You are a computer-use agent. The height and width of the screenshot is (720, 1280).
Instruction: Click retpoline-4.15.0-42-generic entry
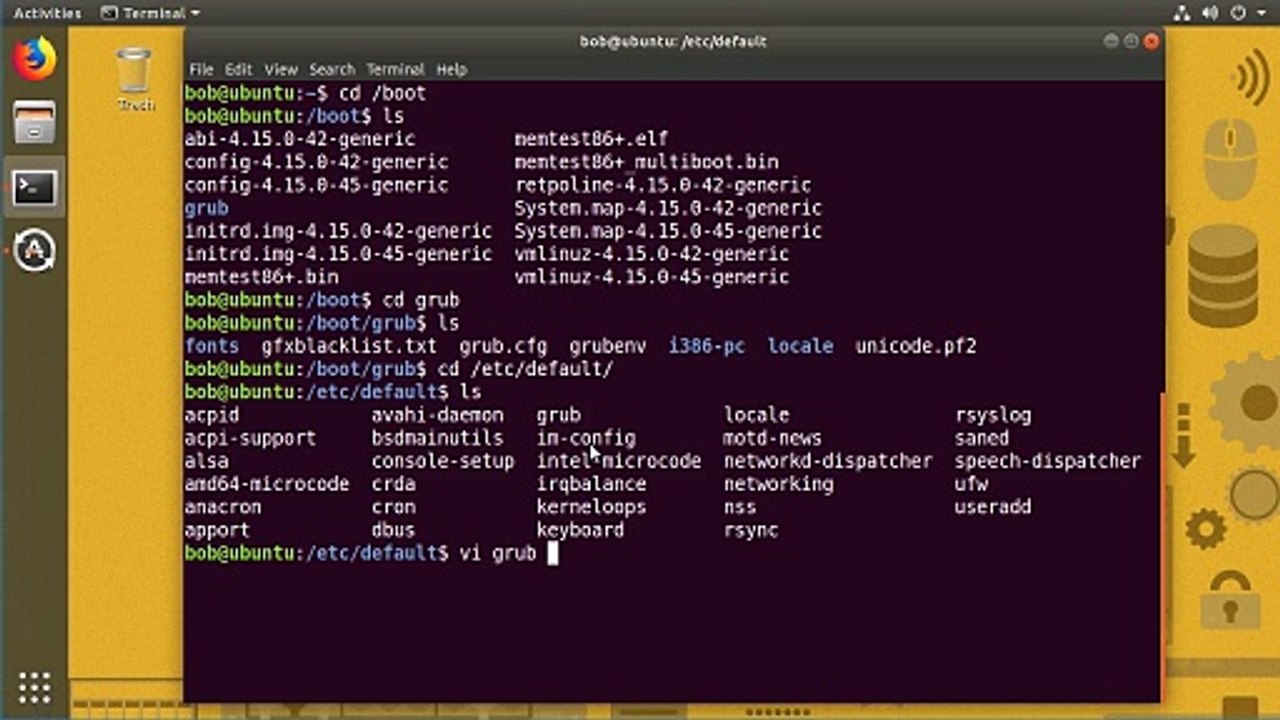662,185
